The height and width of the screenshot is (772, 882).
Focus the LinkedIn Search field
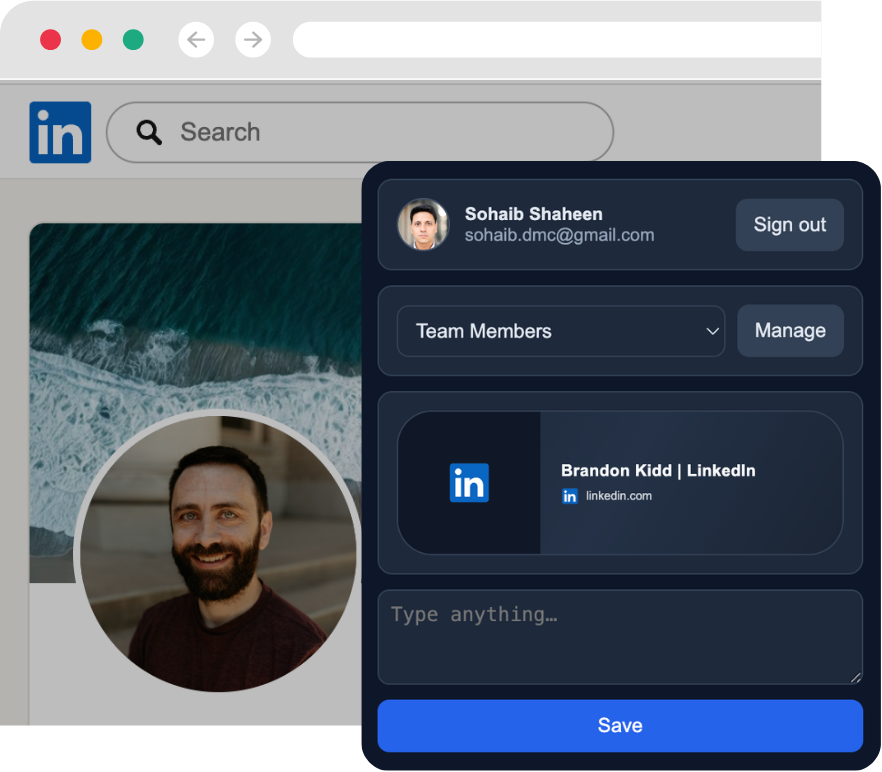[x=360, y=132]
